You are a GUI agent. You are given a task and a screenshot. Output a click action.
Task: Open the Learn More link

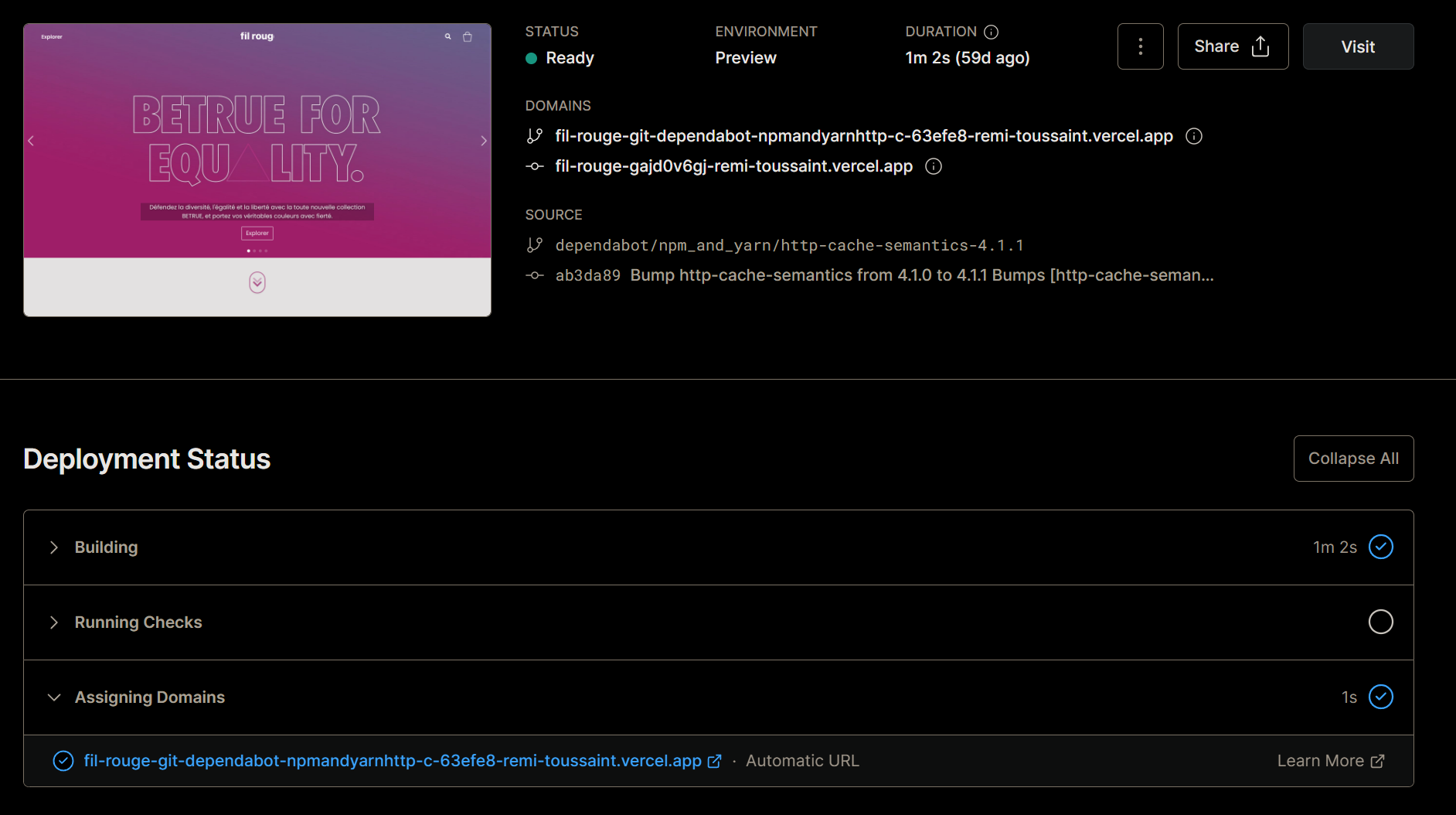1330,761
